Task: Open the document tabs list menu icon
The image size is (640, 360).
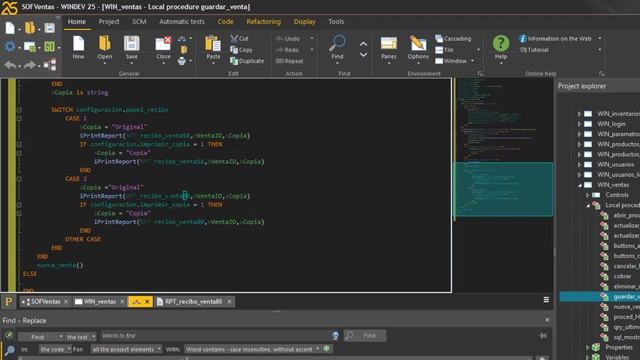Action: tap(546, 300)
